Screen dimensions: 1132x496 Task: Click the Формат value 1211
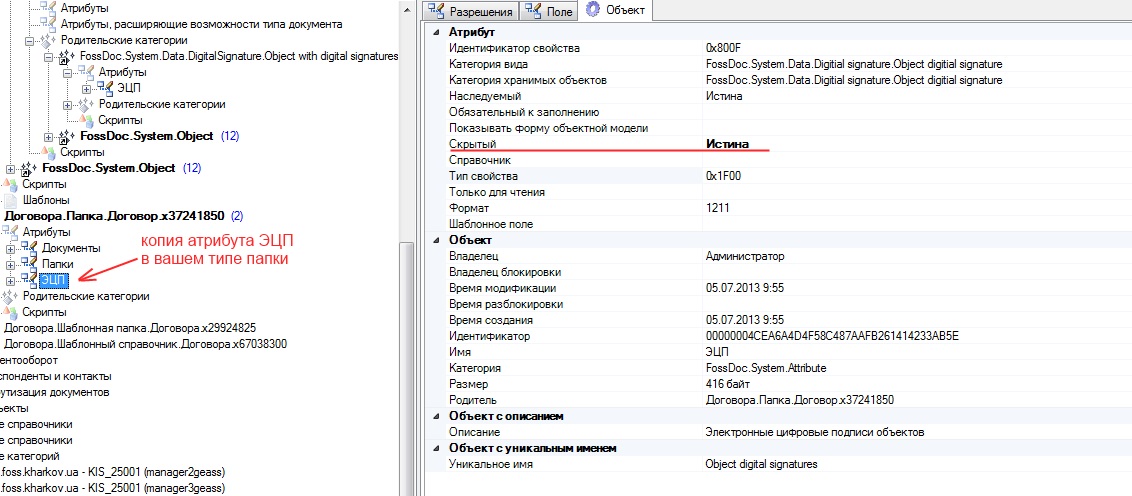pyautogui.click(x=718, y=208)
